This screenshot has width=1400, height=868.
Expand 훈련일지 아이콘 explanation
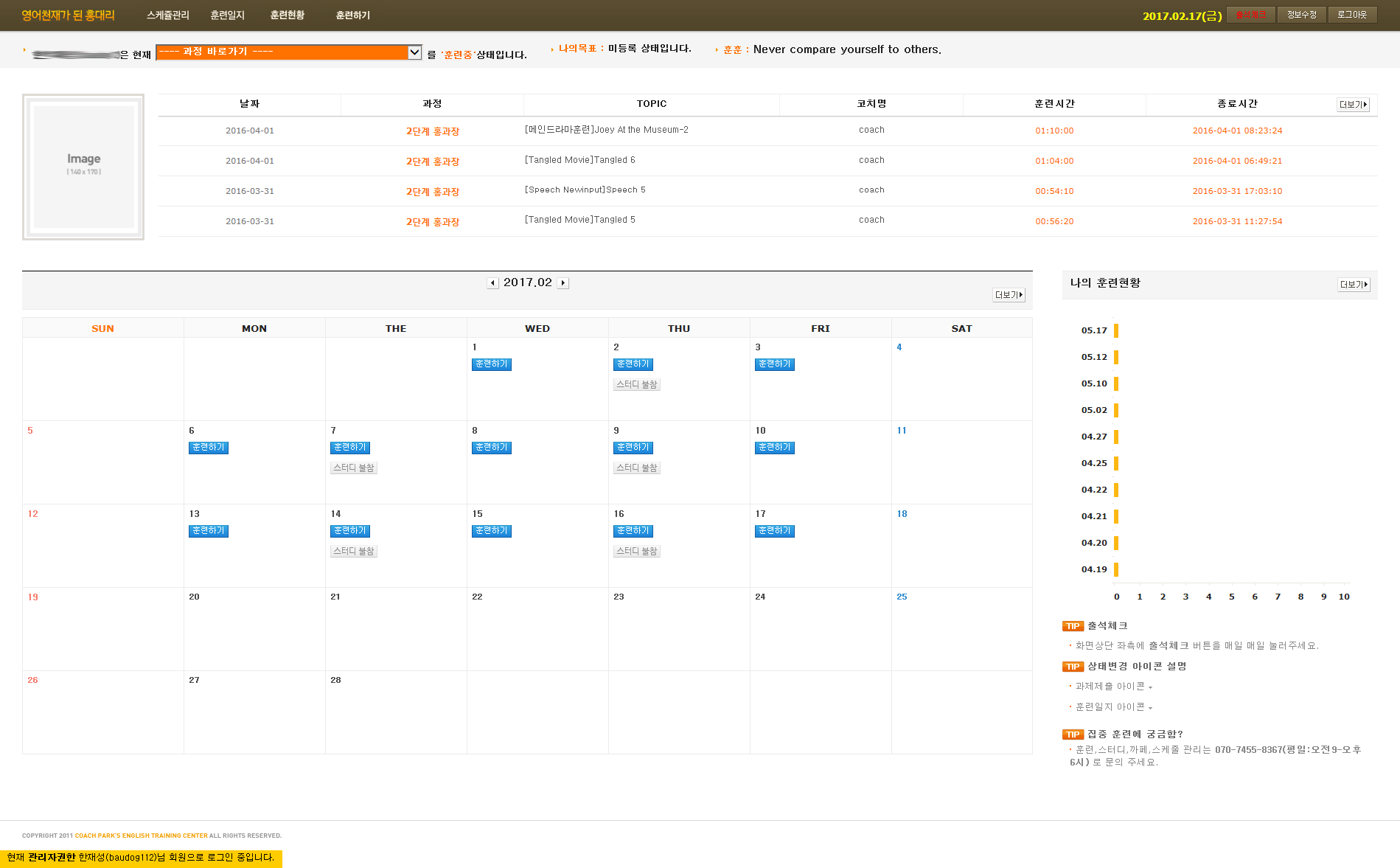pos(1113,707)
